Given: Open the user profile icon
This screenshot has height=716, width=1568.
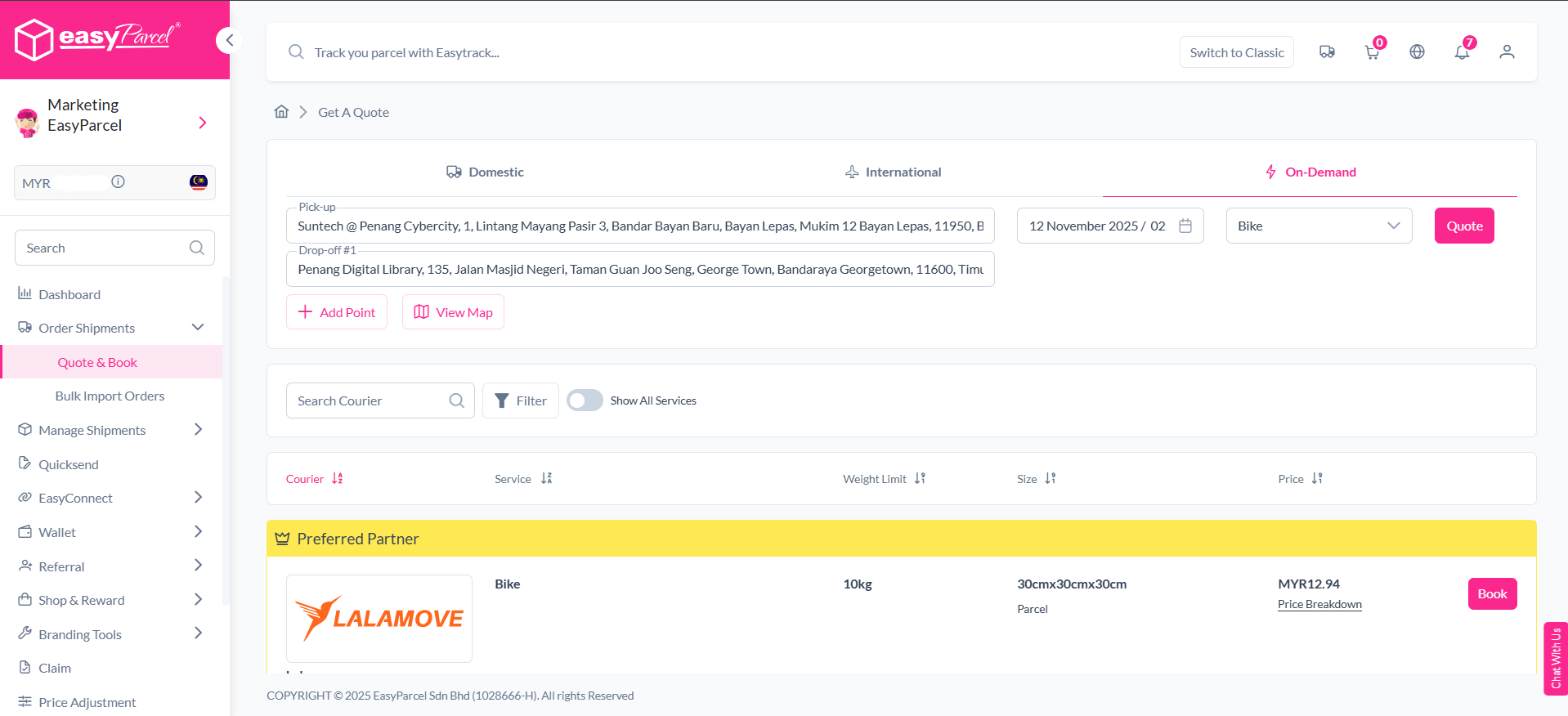Looking at the screenshot, I should click(x=1507, y=52).
